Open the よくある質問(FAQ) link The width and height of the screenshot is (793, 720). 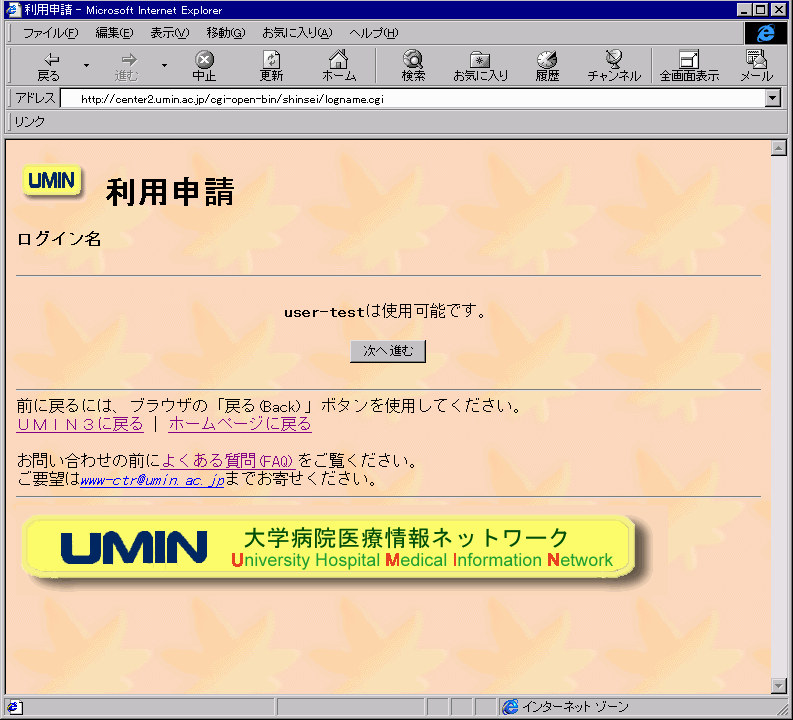coord(227,461)
